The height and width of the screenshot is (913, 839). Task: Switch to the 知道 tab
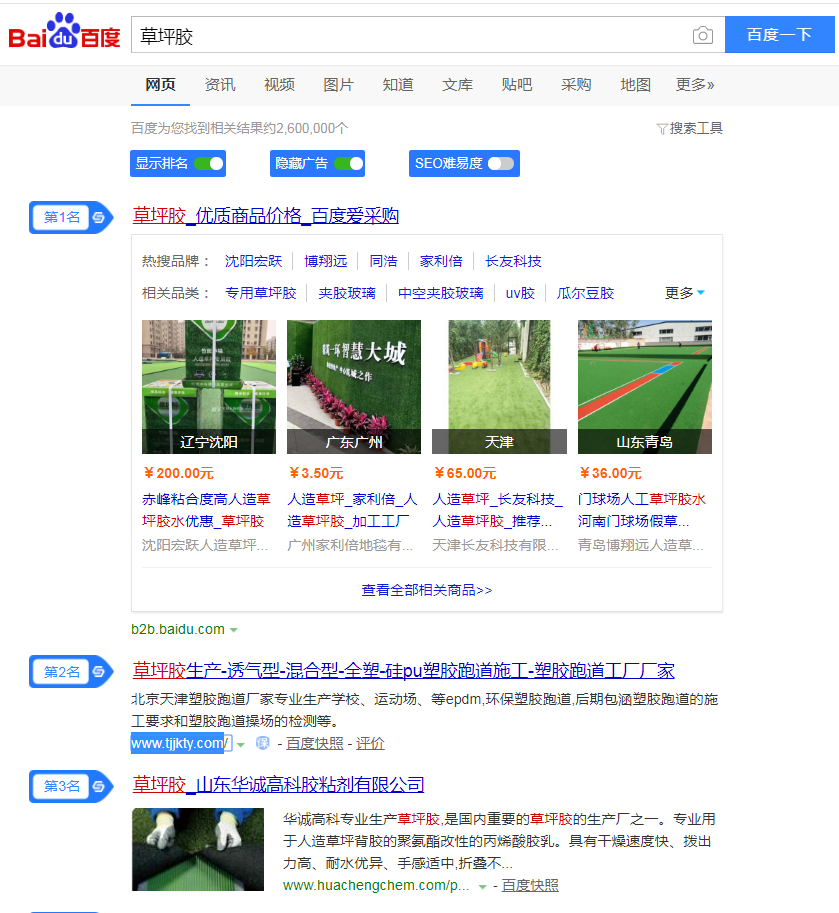coord(398,85)
